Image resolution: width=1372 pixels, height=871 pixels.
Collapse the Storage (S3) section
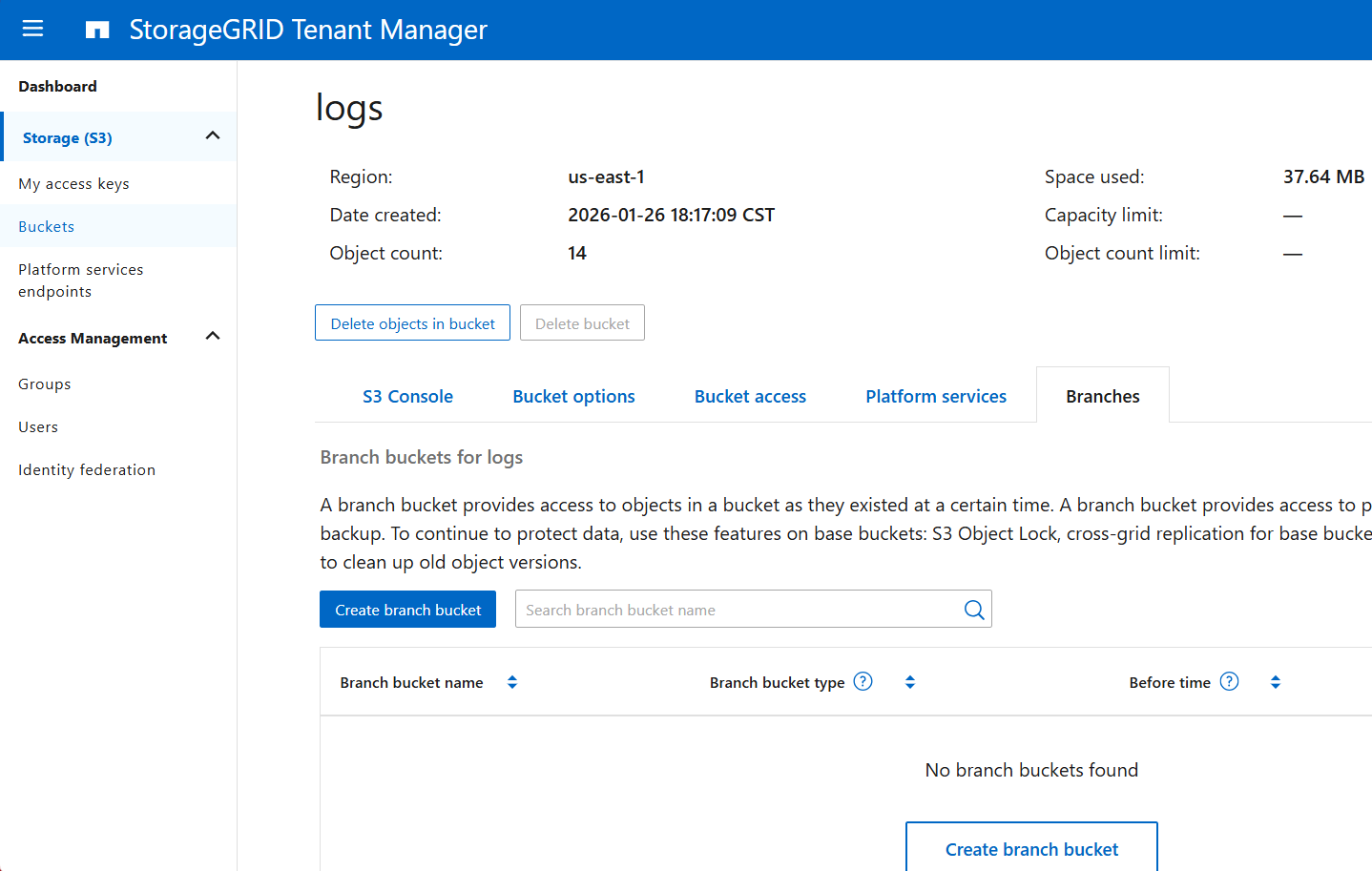pyautogui.click(x=213, y=135)
